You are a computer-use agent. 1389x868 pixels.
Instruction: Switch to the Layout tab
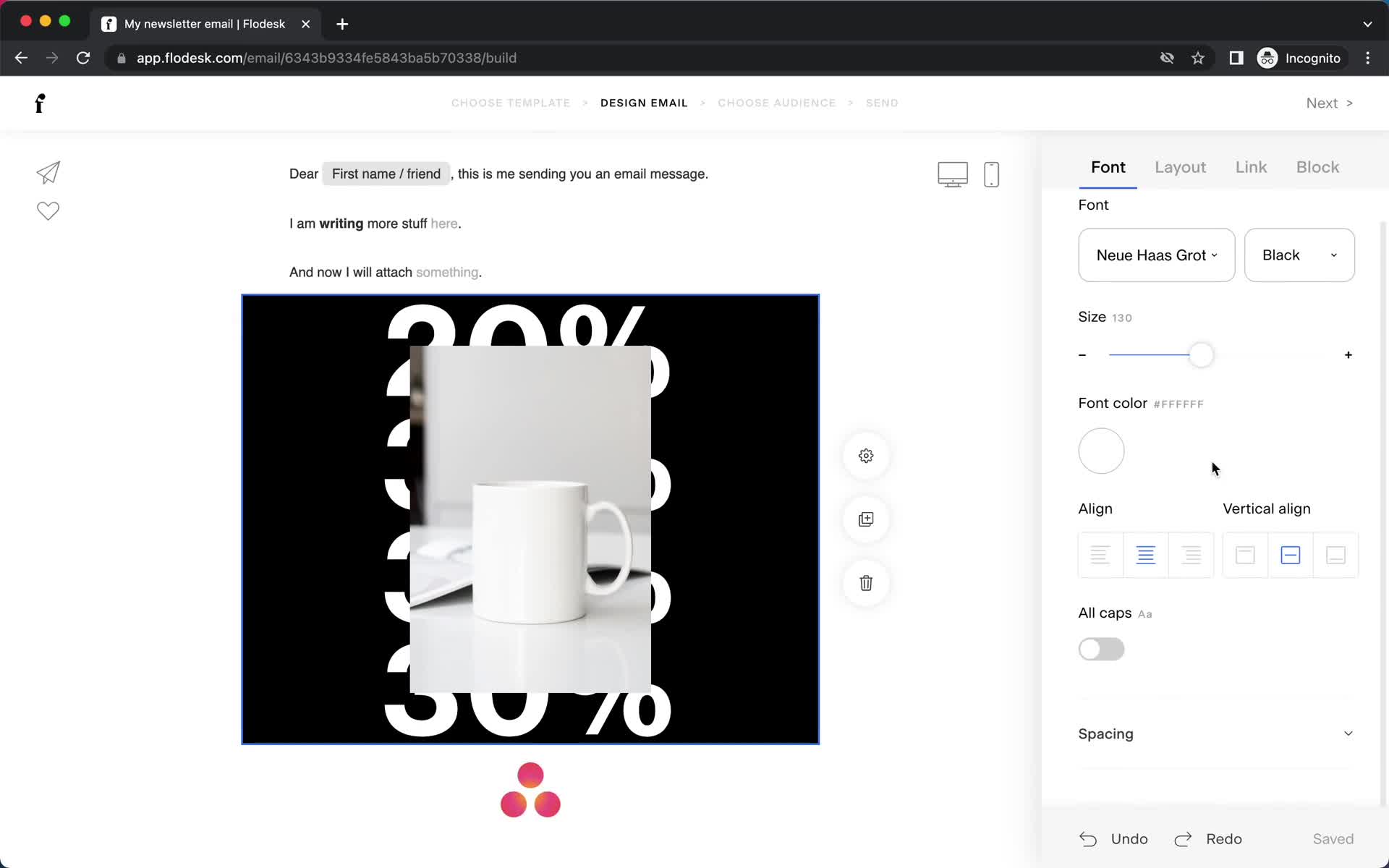point(1180,167)
